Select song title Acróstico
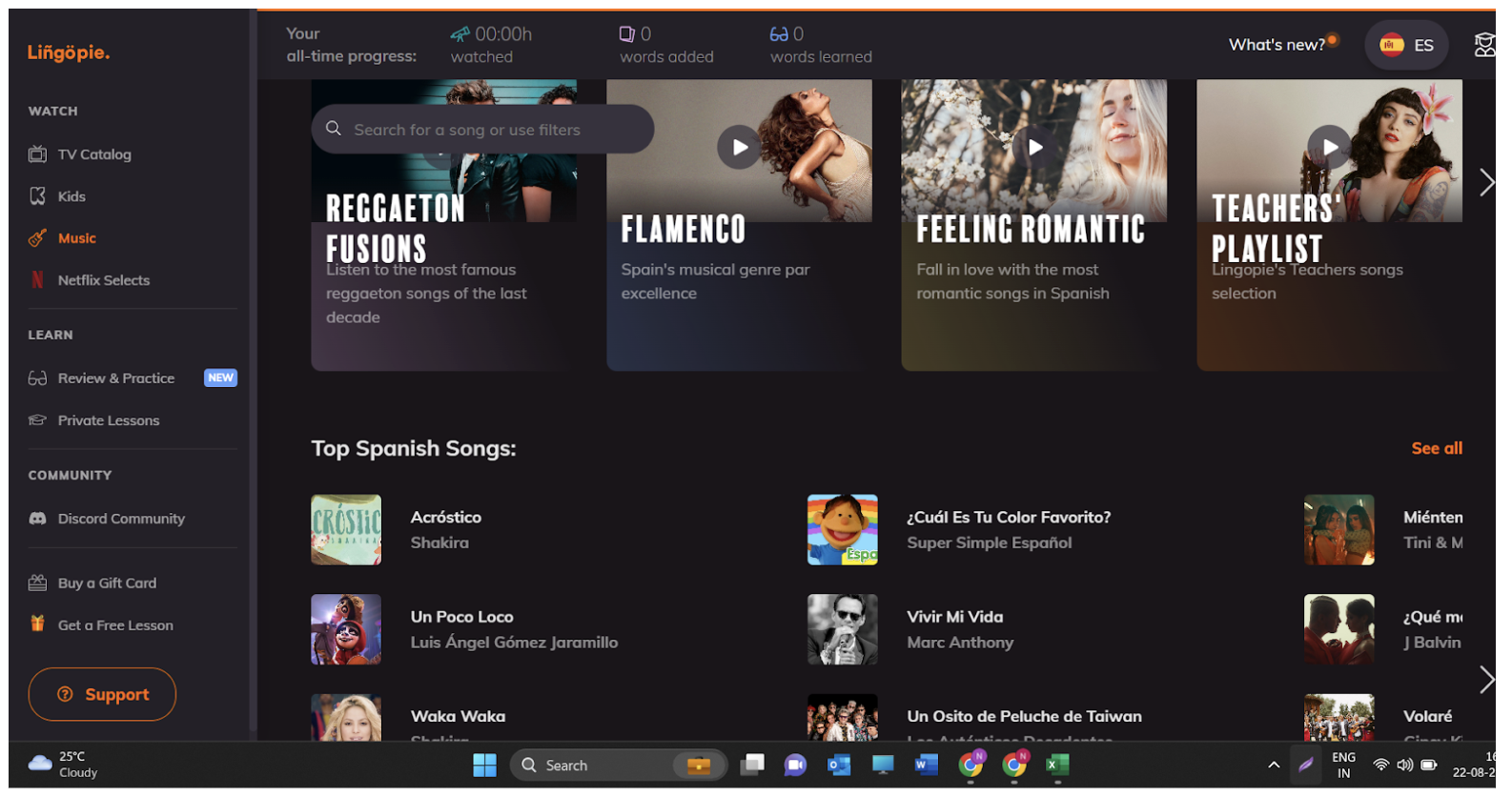Image resolution: width=1512 pixels, height=797 pixels. pyautogui.click(x=446, y=517)
